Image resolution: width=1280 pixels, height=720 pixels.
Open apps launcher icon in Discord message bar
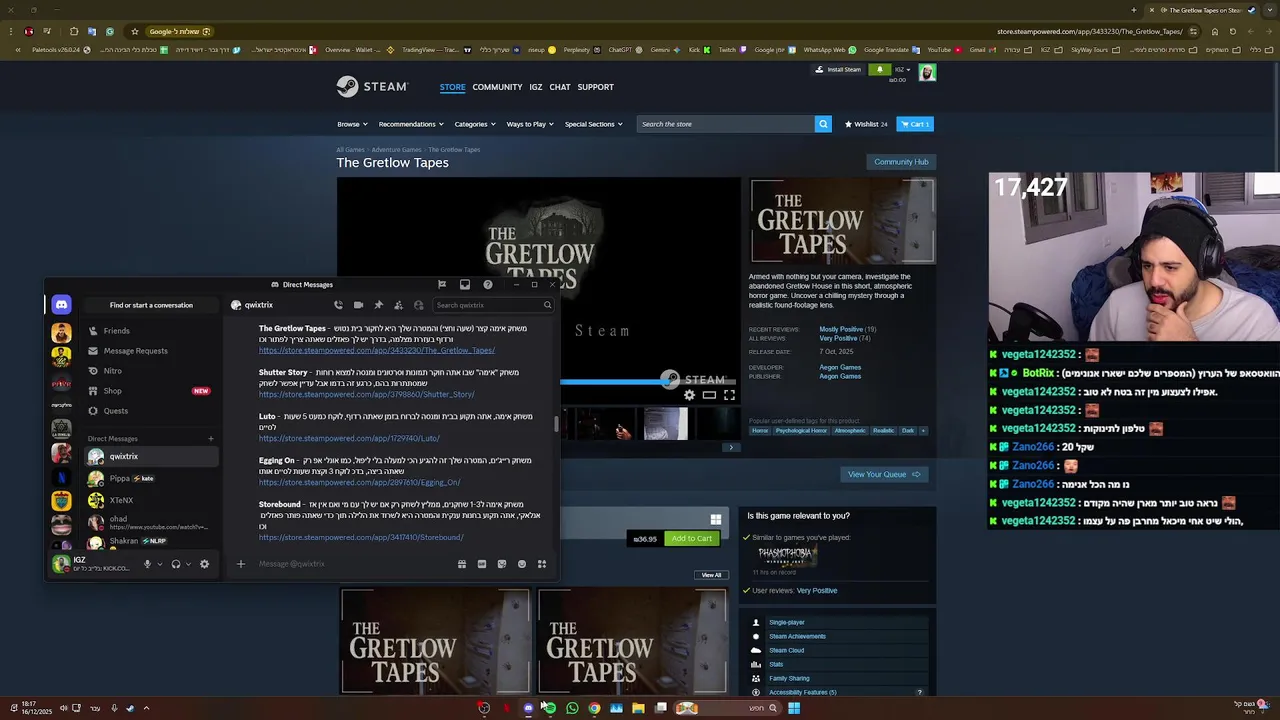coord(542,564)
